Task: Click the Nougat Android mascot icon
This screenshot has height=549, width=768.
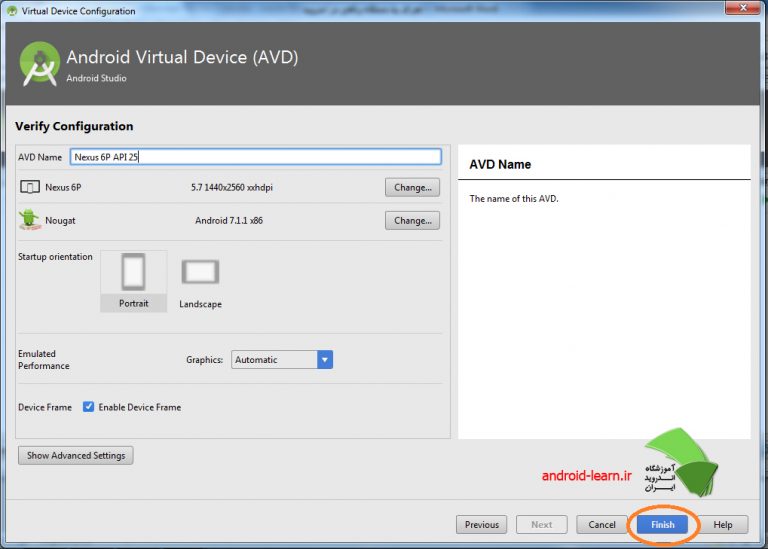Action: [29, 219]
